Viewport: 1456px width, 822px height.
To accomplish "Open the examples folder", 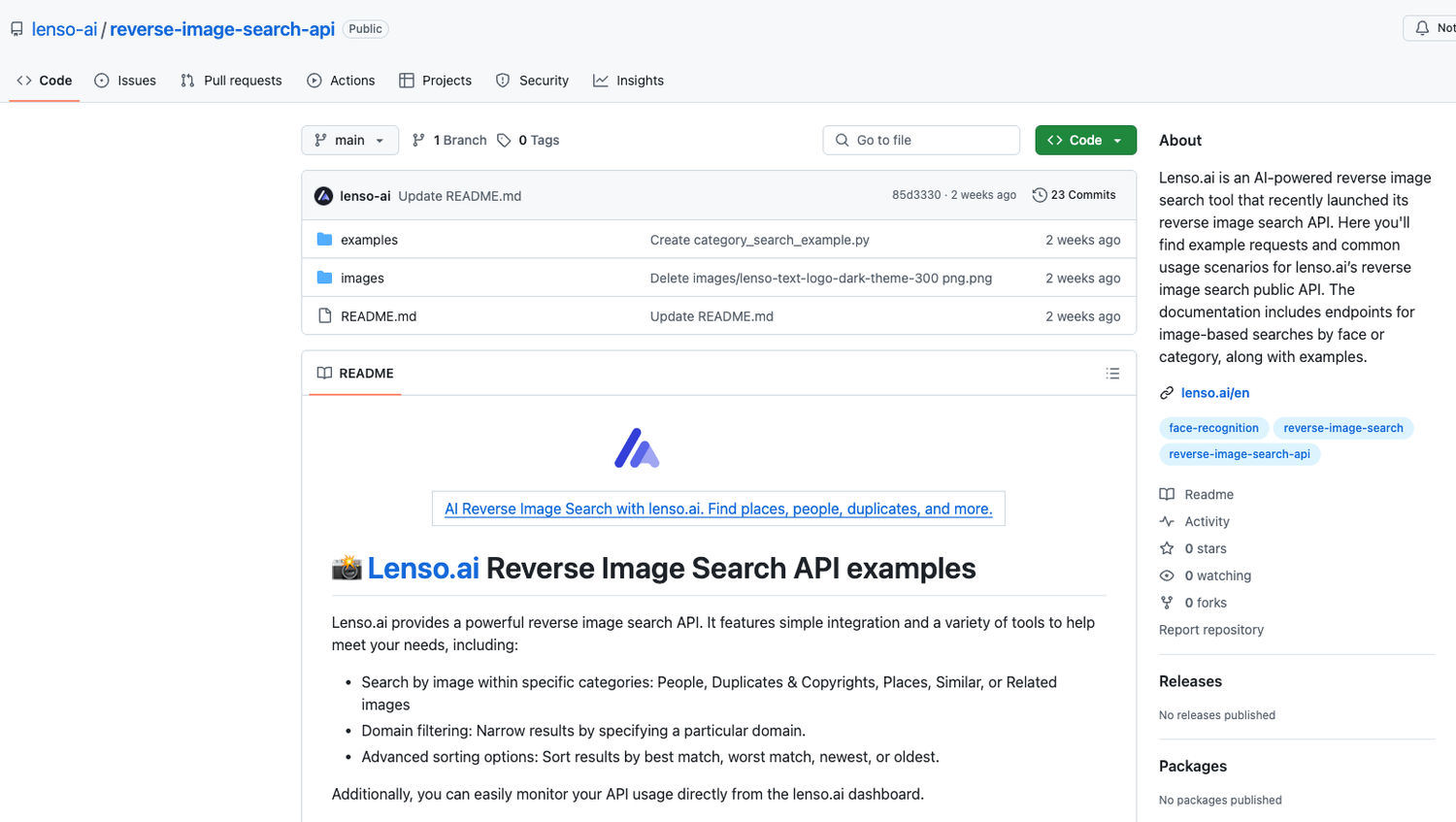I will (369, 240).
